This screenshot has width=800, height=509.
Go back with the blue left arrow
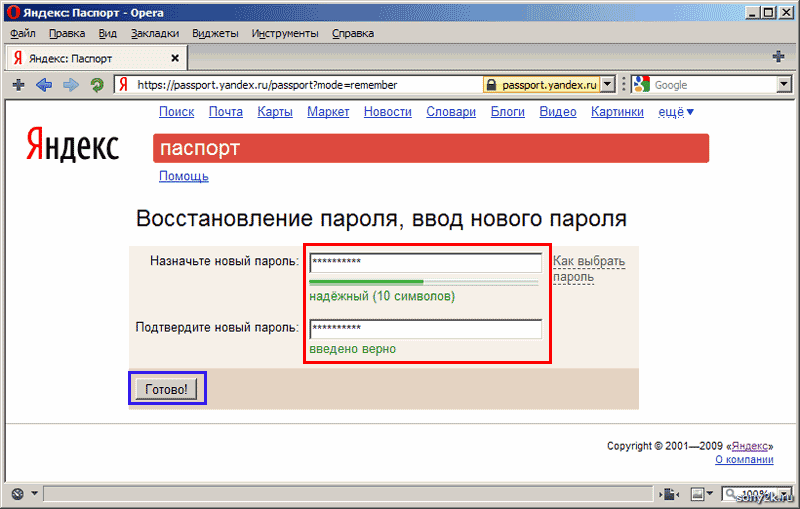click(x=44, y=85)
